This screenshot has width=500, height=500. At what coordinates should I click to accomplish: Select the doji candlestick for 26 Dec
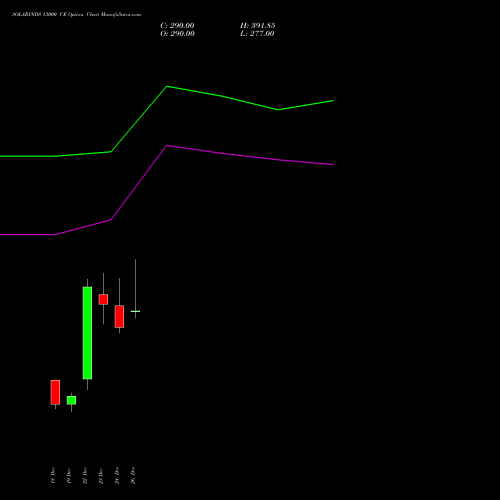tap(135, 311)
